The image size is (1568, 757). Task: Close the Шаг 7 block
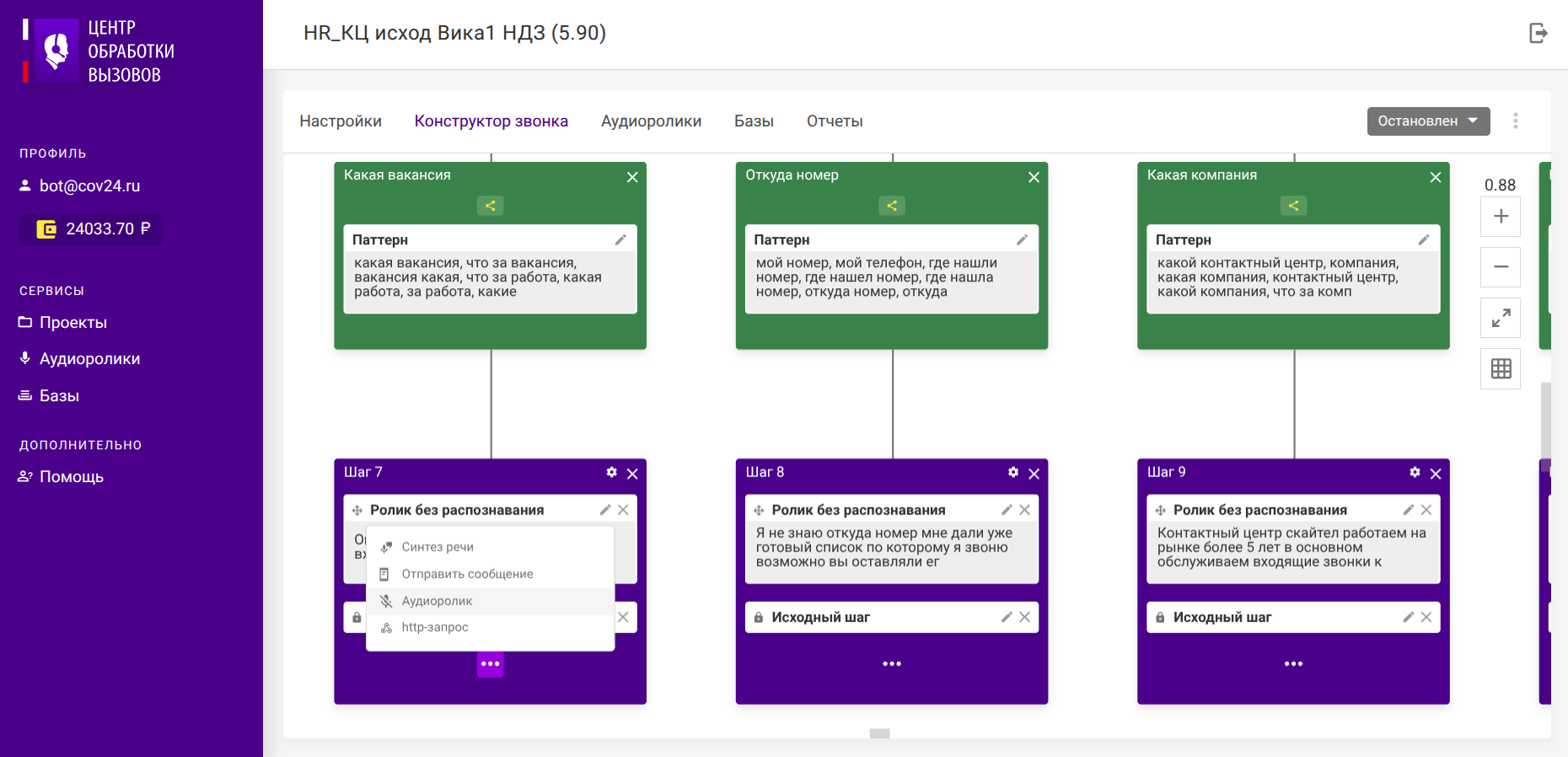[x=632, y=474]
